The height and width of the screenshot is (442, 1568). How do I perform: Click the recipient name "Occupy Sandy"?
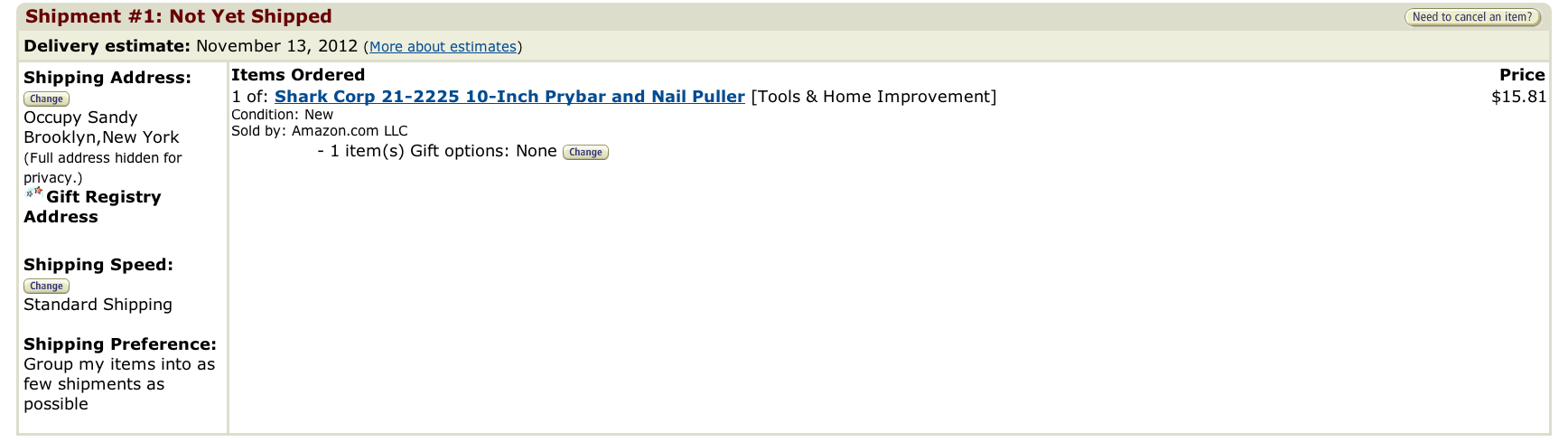point(80,118)
